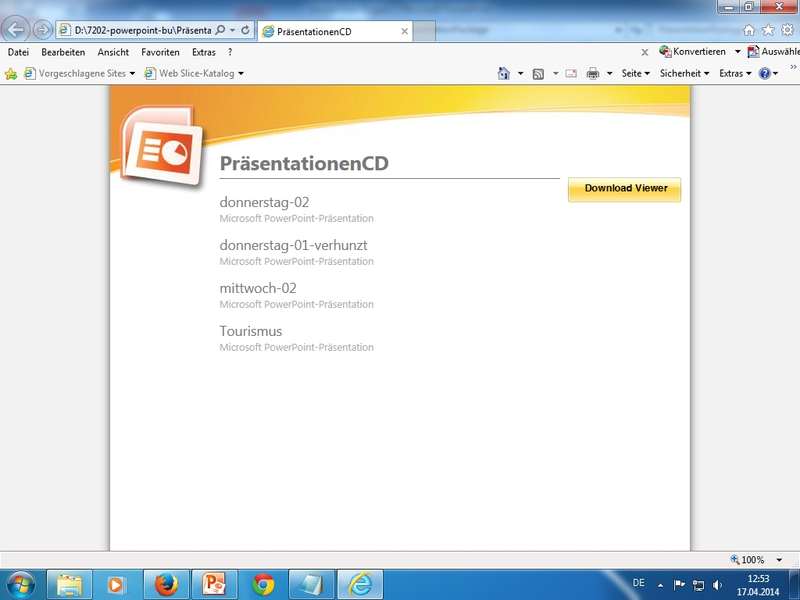Image resolution: width=800 pixels, height=600 pixels.
Task: Select the PräsentationenCD browser tab
Action: (335, 32)
